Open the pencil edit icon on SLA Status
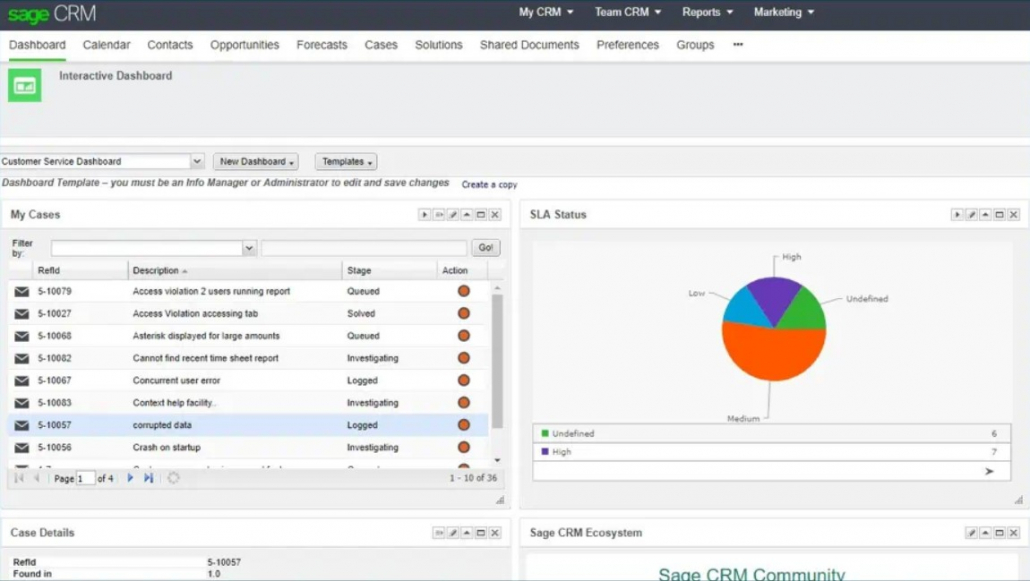The image size is (1030, 581). click(970, 214)
